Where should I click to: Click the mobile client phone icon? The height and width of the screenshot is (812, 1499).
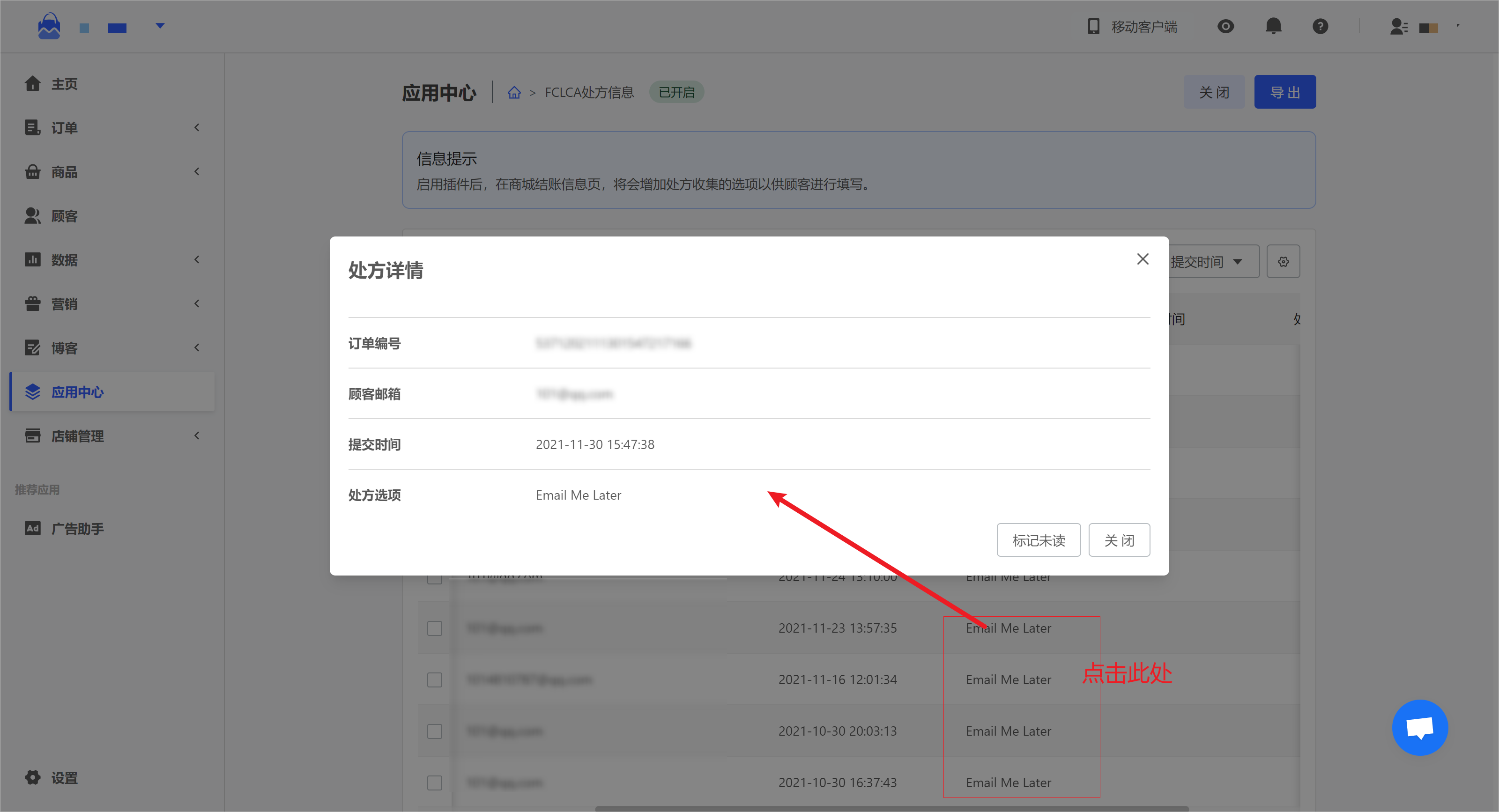(x=1093, y=26)
